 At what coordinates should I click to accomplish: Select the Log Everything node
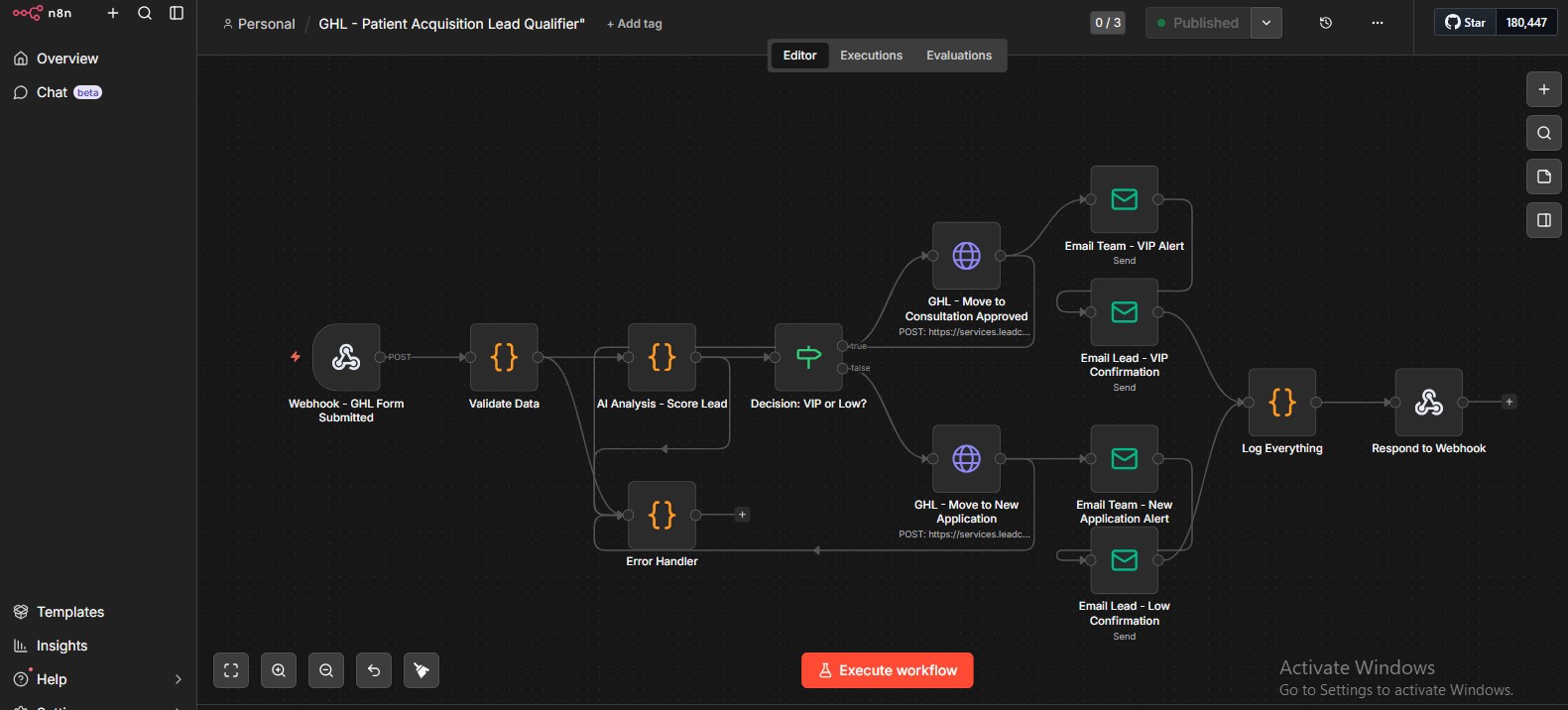(x=1282, y=402)
